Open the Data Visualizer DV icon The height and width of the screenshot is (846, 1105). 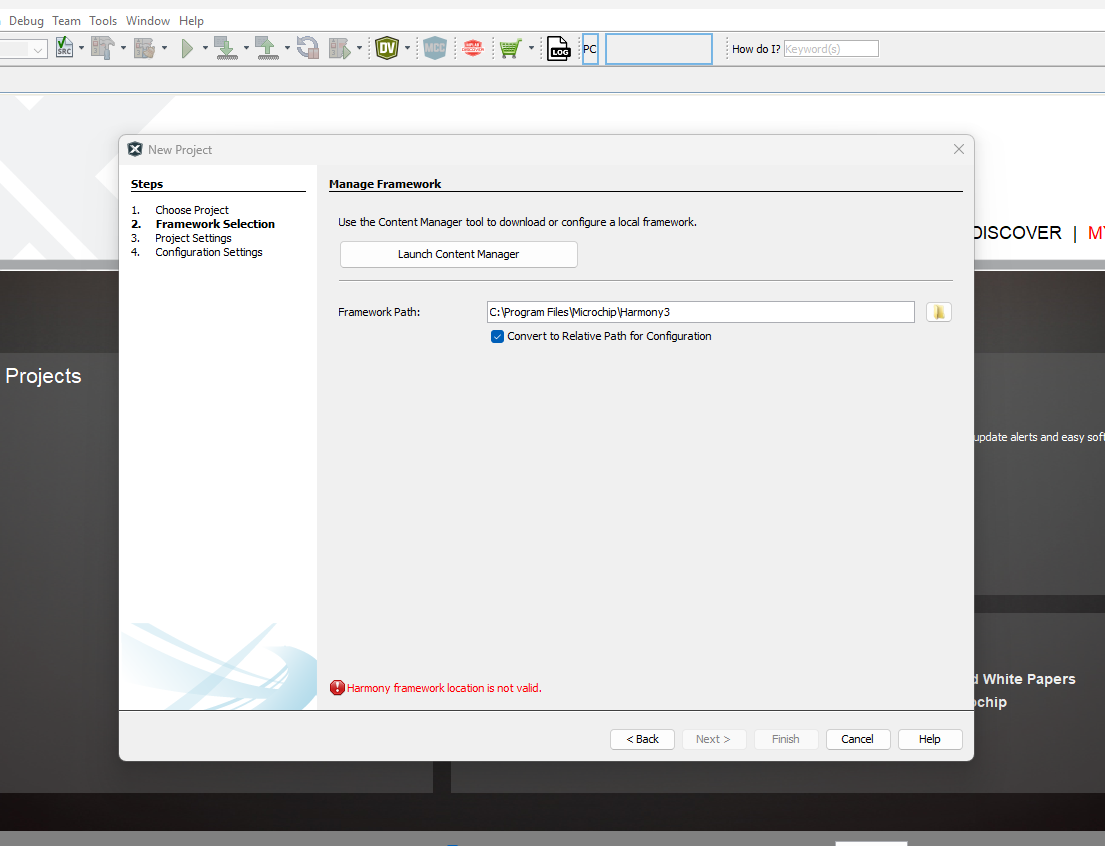click(387, 48)
